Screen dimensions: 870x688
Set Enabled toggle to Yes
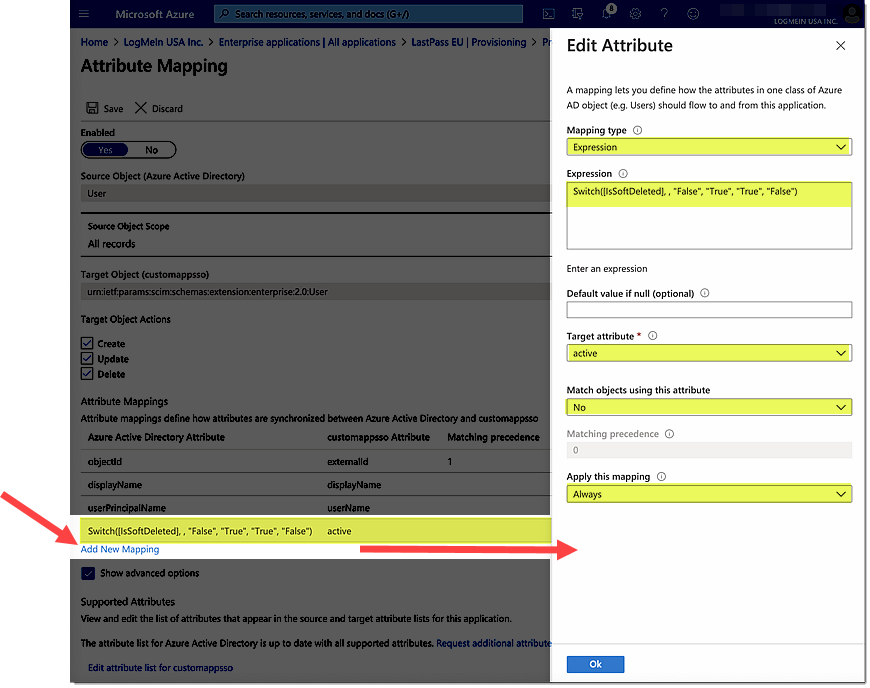point(105,150)
